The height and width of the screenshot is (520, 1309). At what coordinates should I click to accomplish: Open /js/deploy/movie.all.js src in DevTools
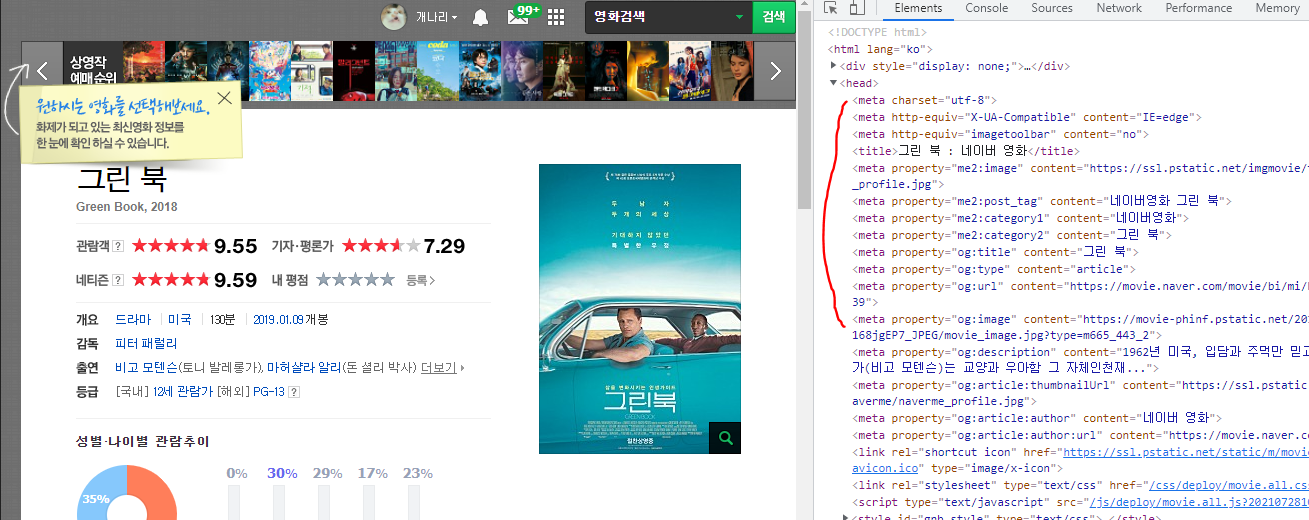pos(1199,502)
